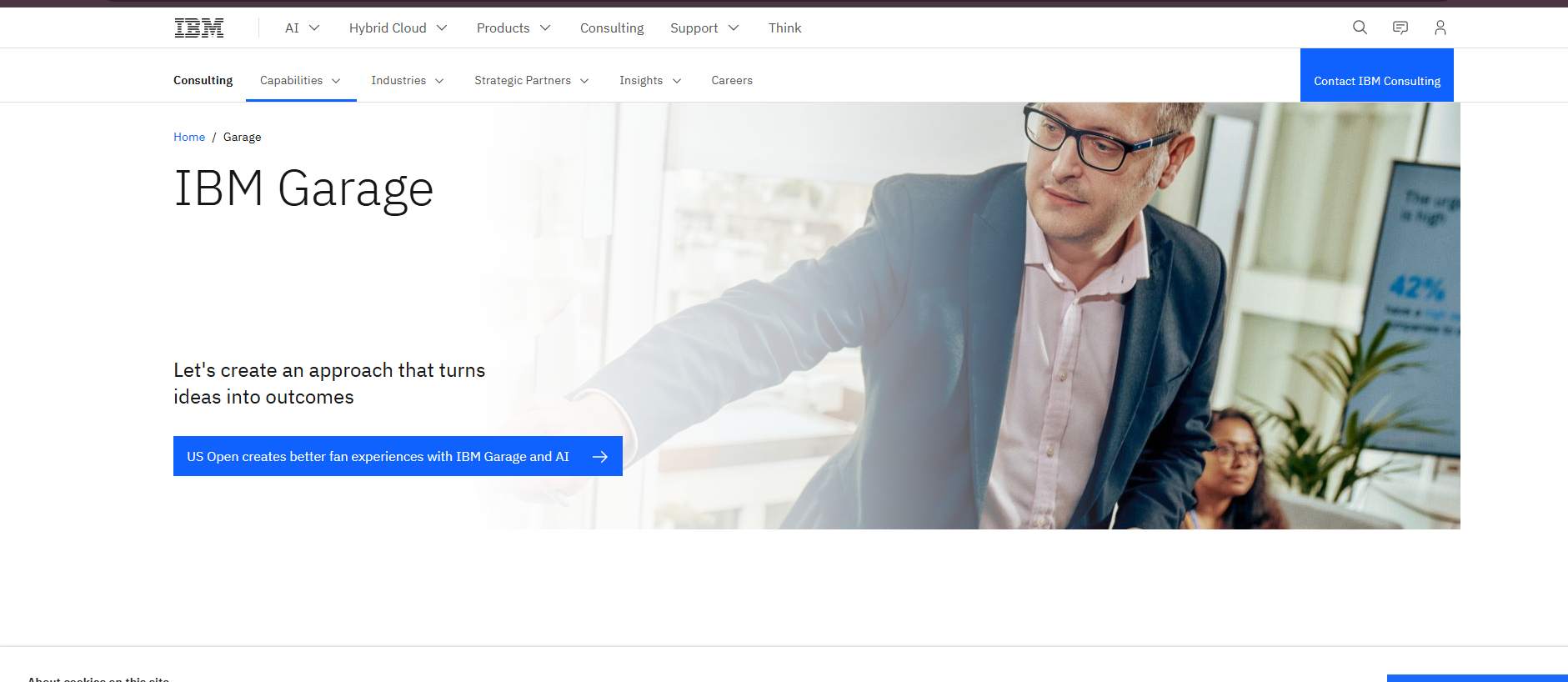Expand the Support dropdown menu

pyautogui.click(x=704, y=28)
